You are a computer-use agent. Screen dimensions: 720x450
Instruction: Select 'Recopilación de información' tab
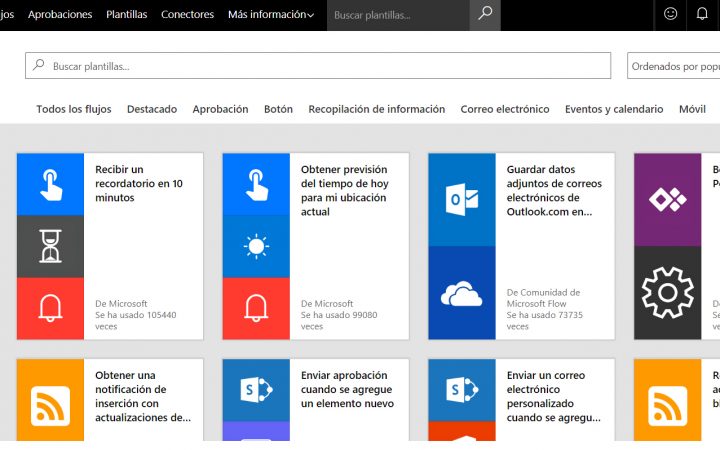[377, 109]
